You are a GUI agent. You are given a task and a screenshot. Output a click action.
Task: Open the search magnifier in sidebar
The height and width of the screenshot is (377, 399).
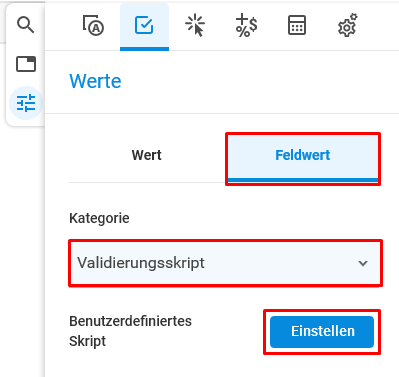[26, 25]
